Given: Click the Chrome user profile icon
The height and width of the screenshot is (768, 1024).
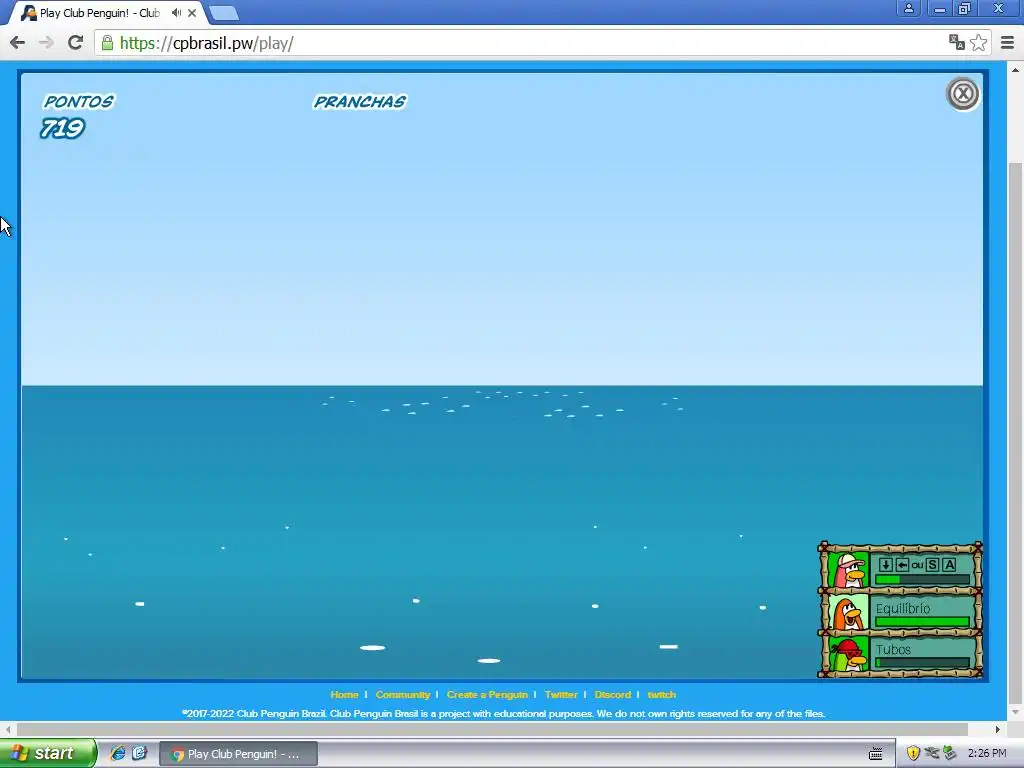Looking at the screenshot, I should point(908,8).
